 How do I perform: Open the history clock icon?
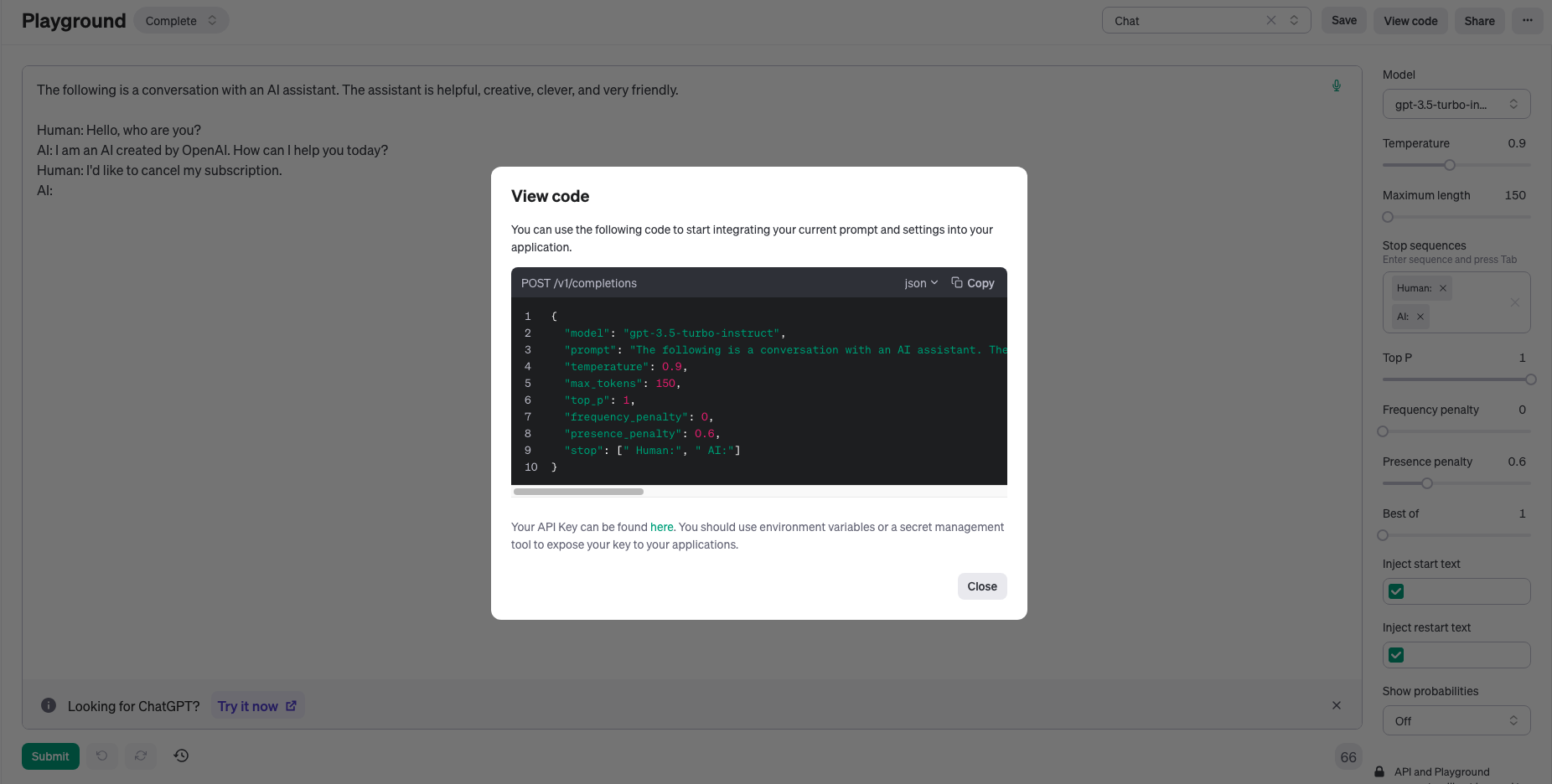(181, 756)
